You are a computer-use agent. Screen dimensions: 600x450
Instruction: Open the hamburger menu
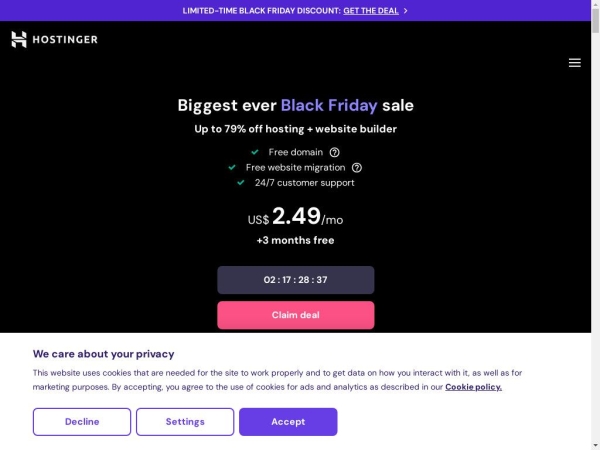coord(574,63)
